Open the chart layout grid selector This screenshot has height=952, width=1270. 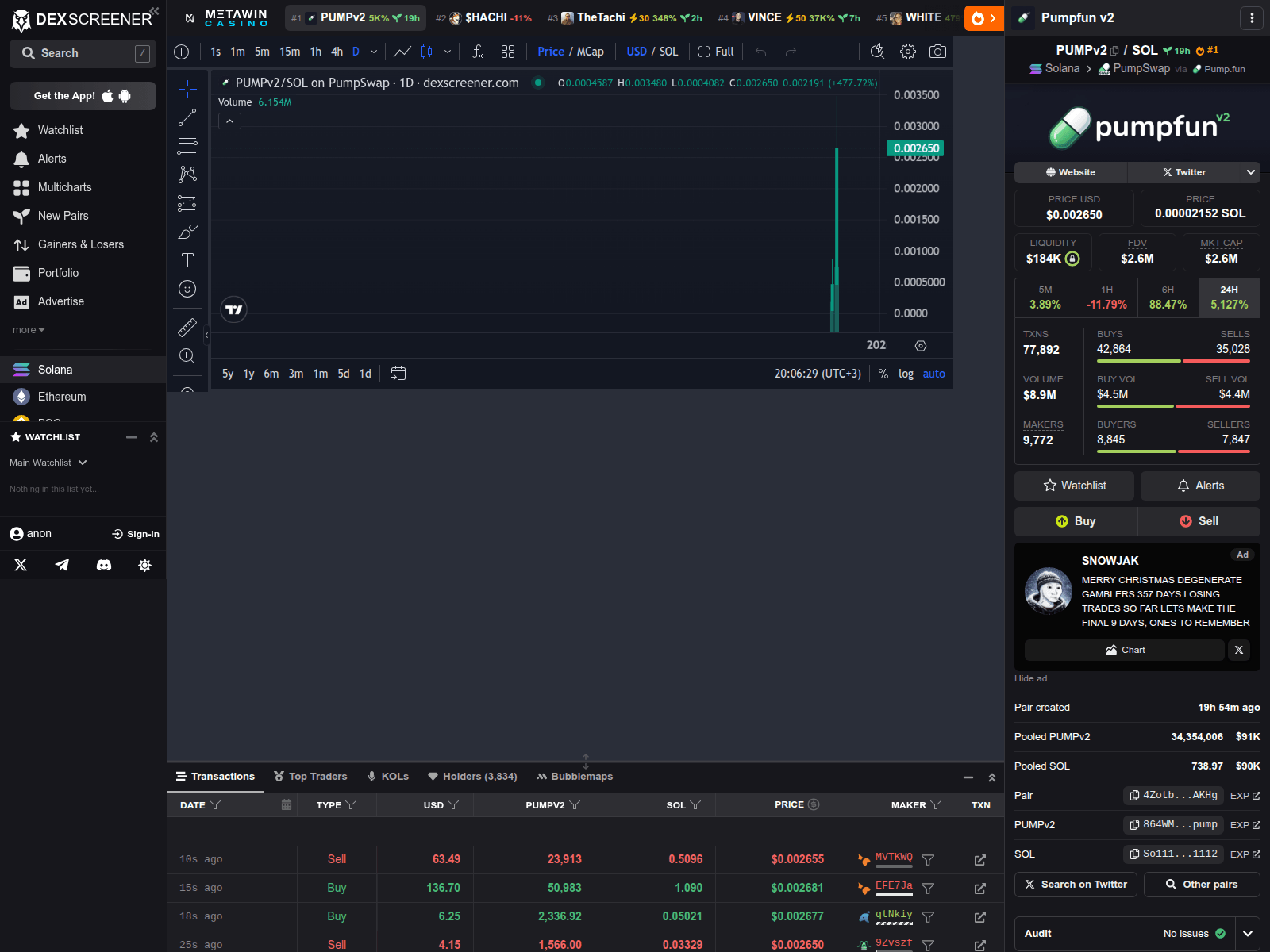click(508, 52)
